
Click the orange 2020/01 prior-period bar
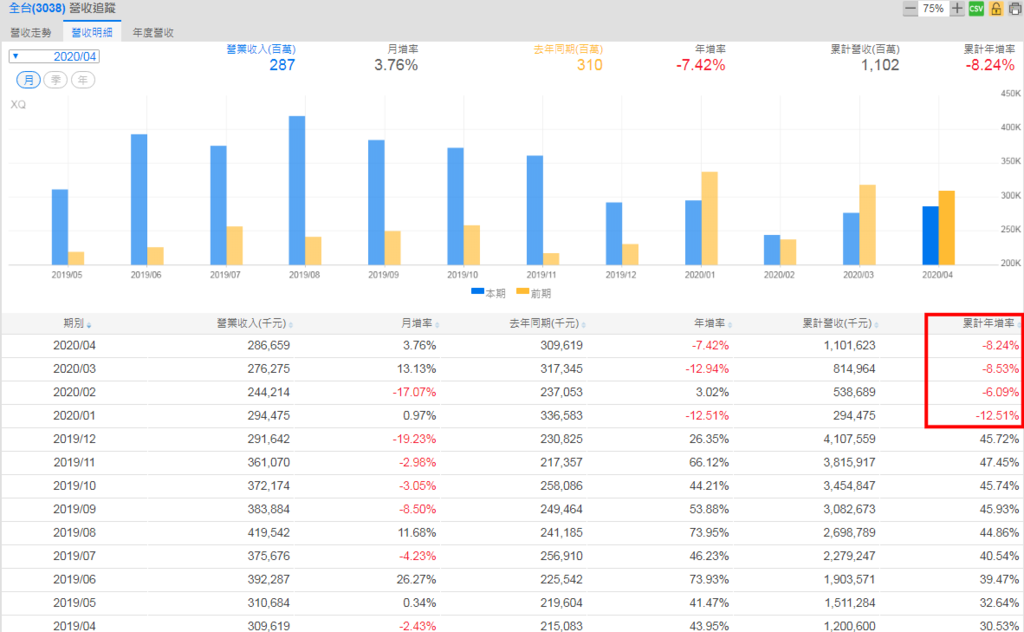(x=709, y=218)
